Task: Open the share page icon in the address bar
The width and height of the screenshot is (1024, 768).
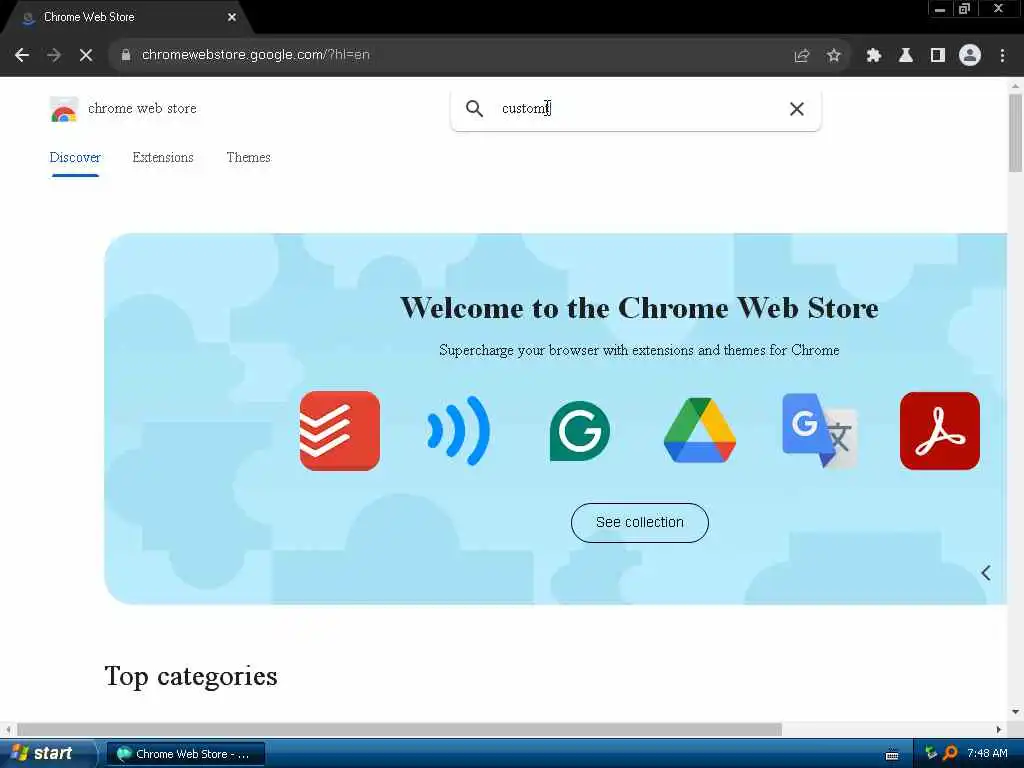Action: pyautogui.click(x=801, y=56)
